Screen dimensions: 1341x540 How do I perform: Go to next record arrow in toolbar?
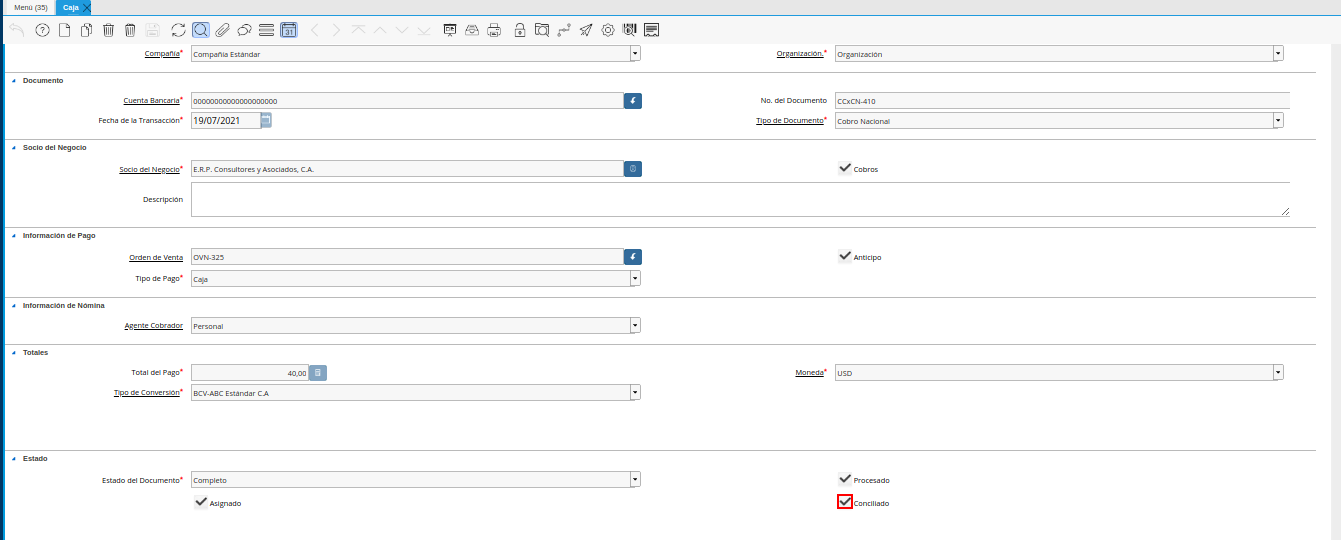coord(336,30)
